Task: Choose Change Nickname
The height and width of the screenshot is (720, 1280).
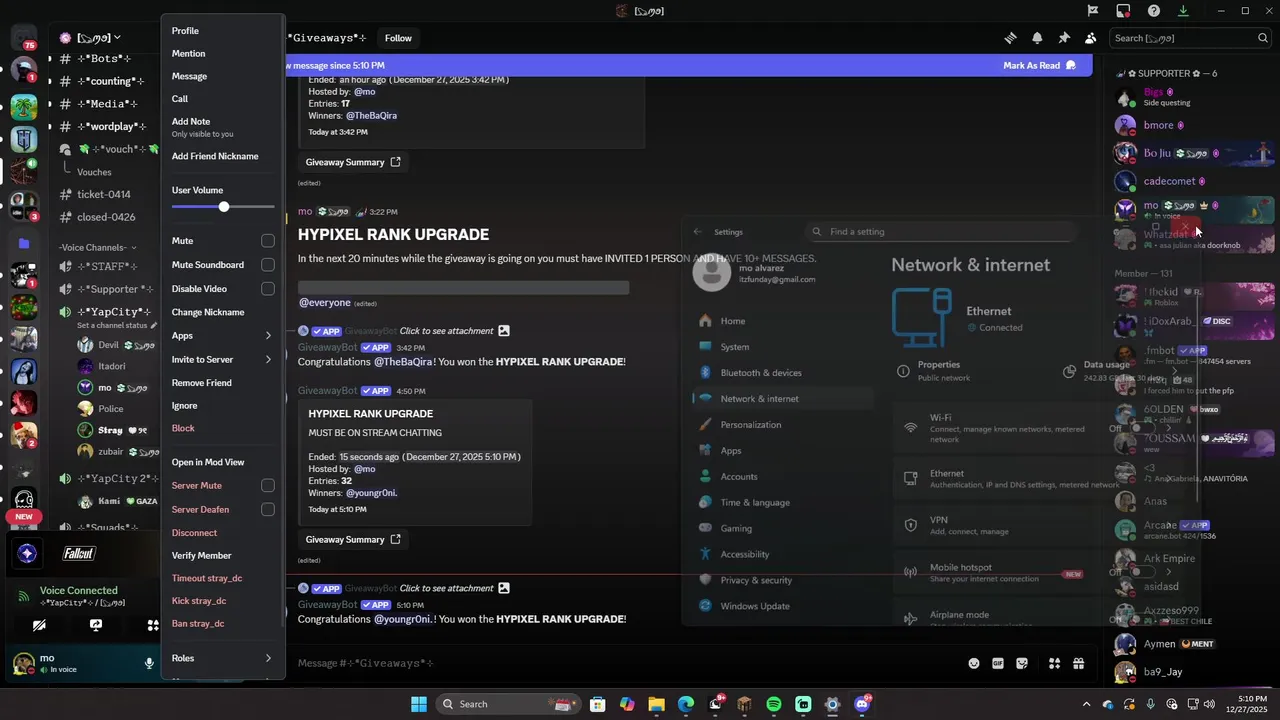Action: coord(222,312)
